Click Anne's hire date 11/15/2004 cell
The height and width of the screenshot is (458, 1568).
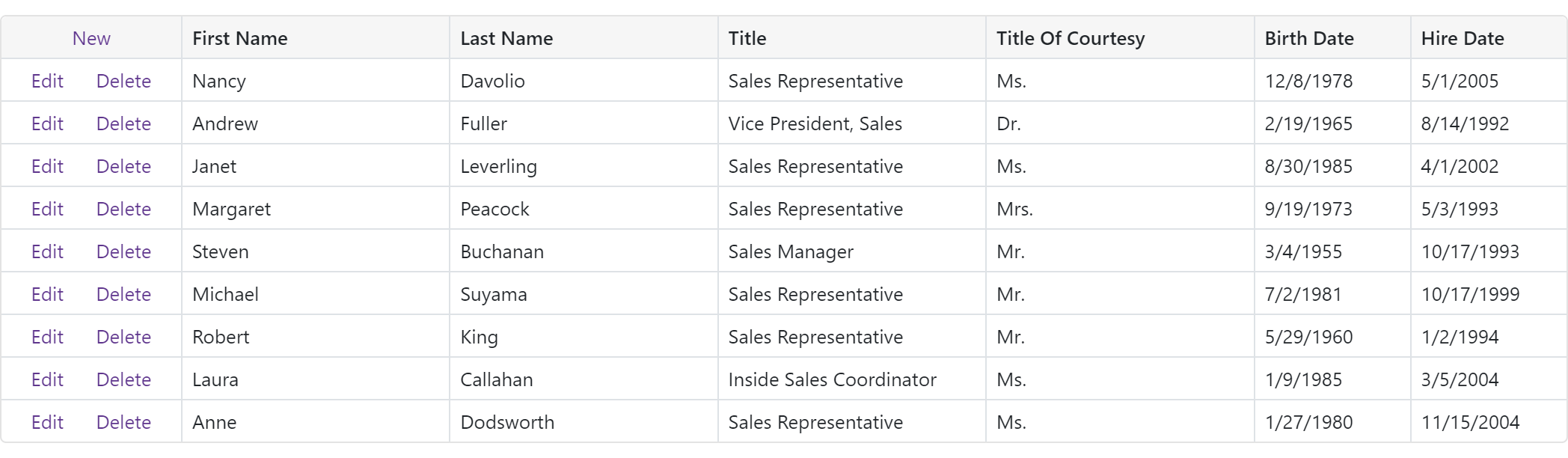1471,422
